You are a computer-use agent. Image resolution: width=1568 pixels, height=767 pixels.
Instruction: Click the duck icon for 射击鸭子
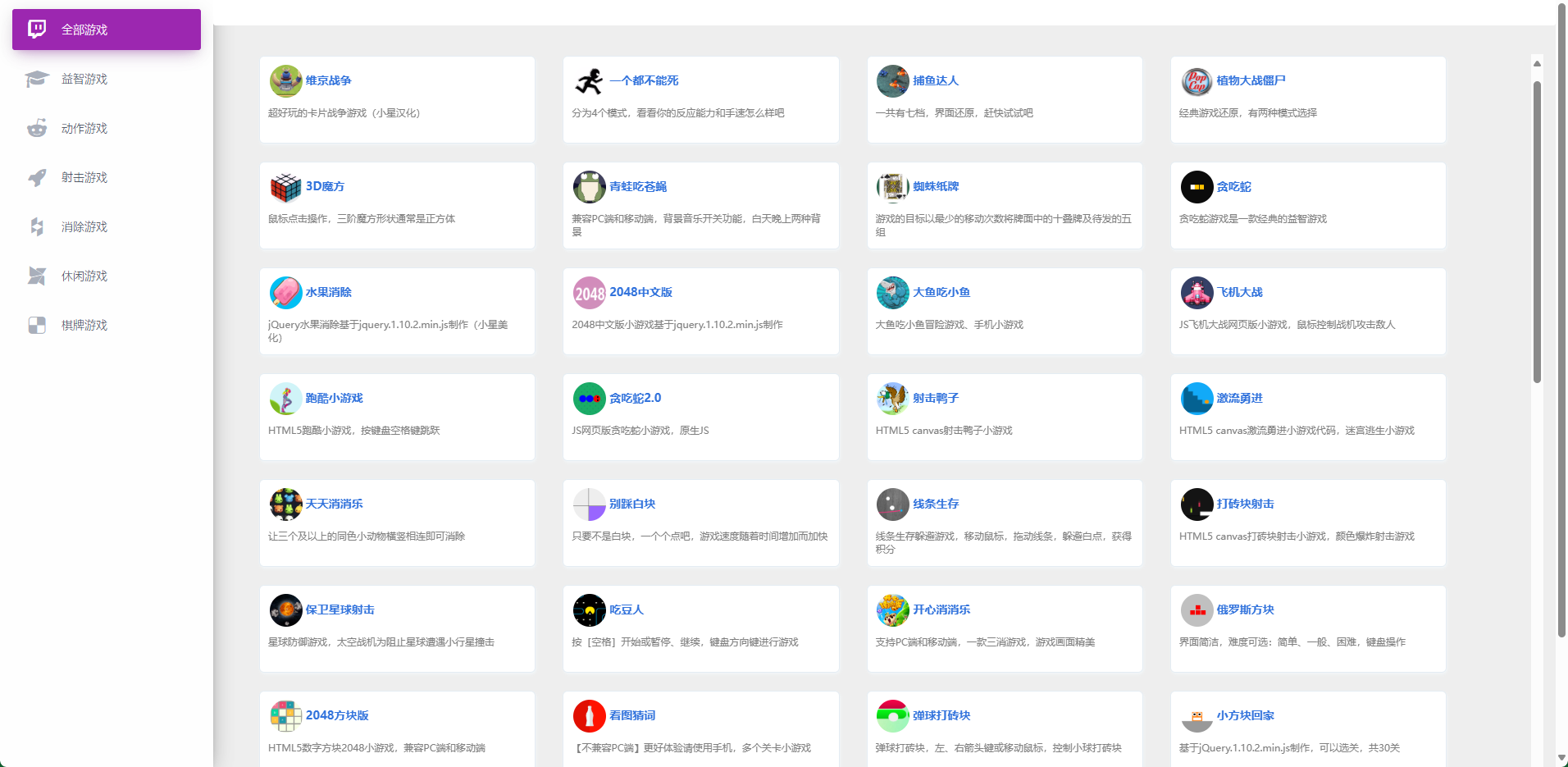(892, 399)
